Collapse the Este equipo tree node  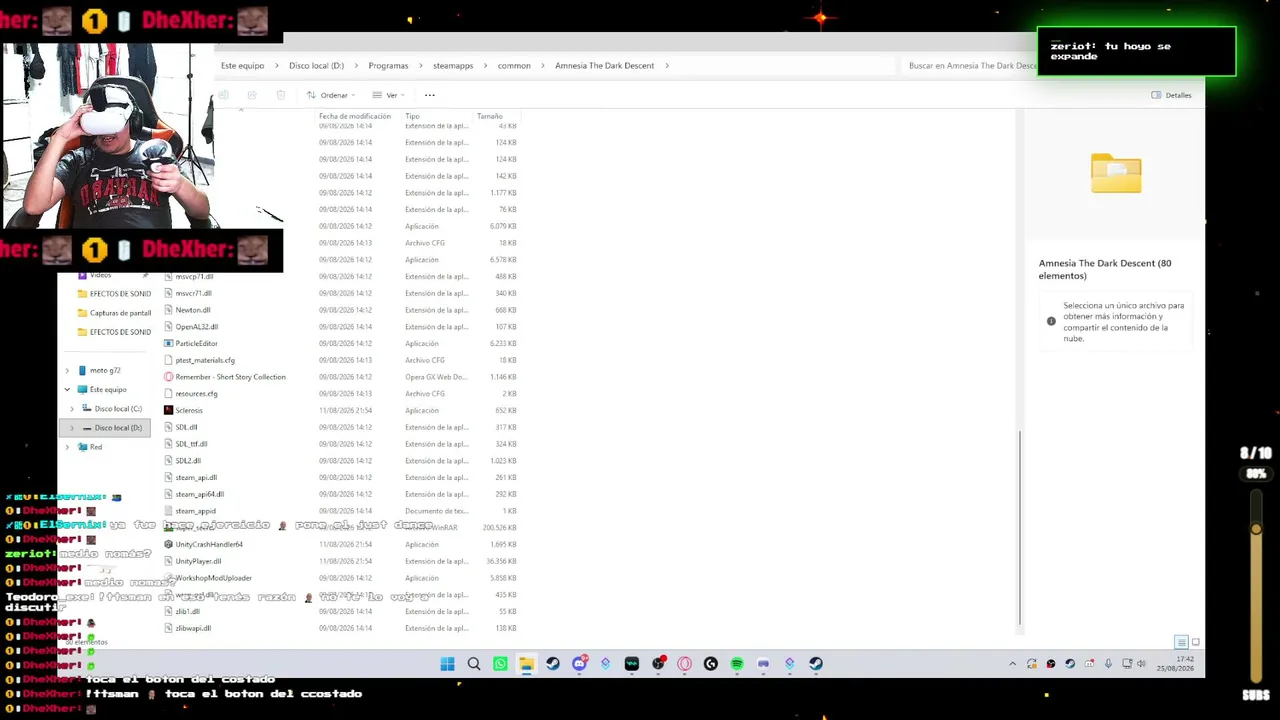(x=67, y=390)
